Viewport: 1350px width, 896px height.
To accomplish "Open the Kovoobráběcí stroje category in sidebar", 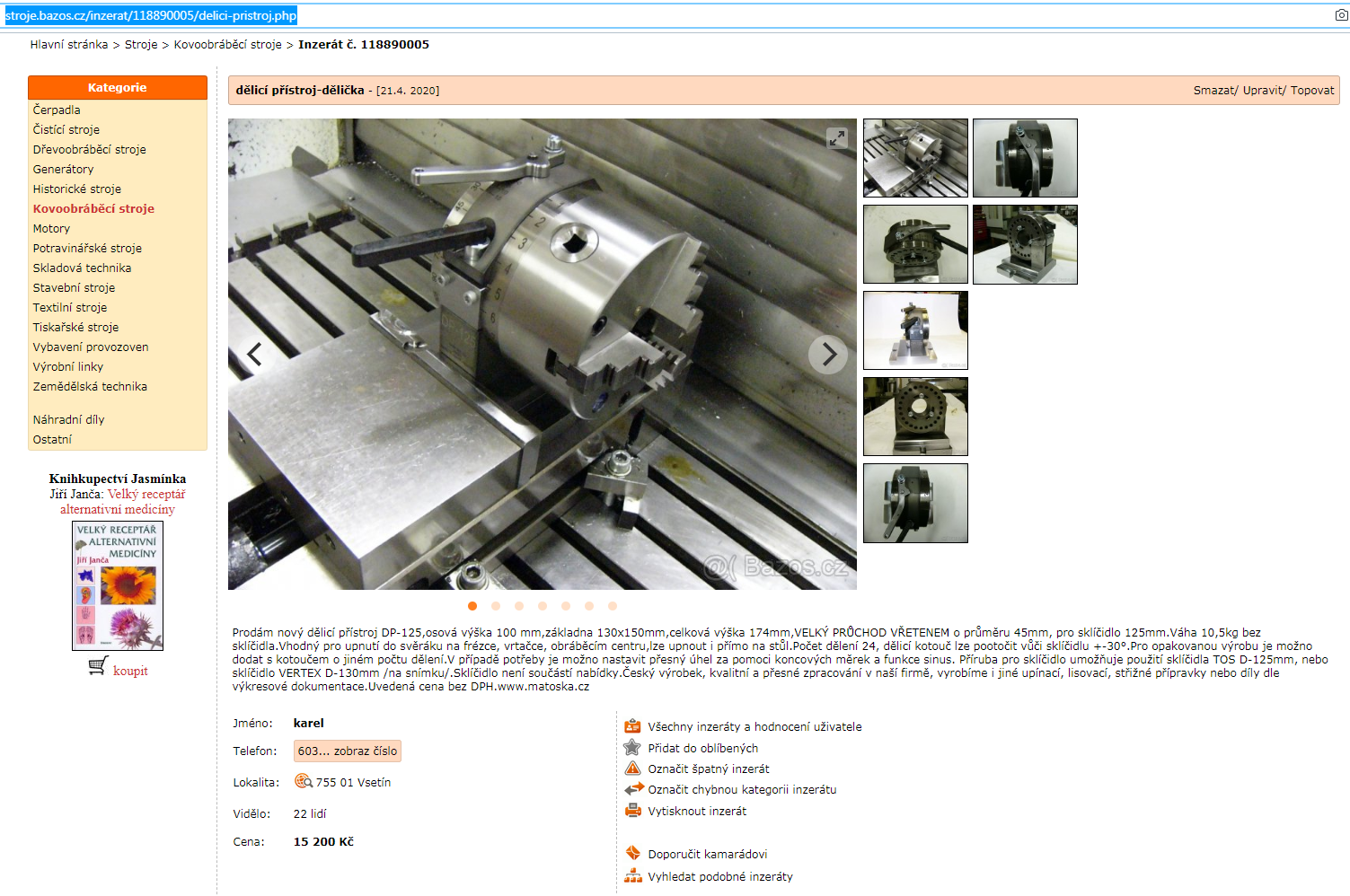I will (93, 209).
